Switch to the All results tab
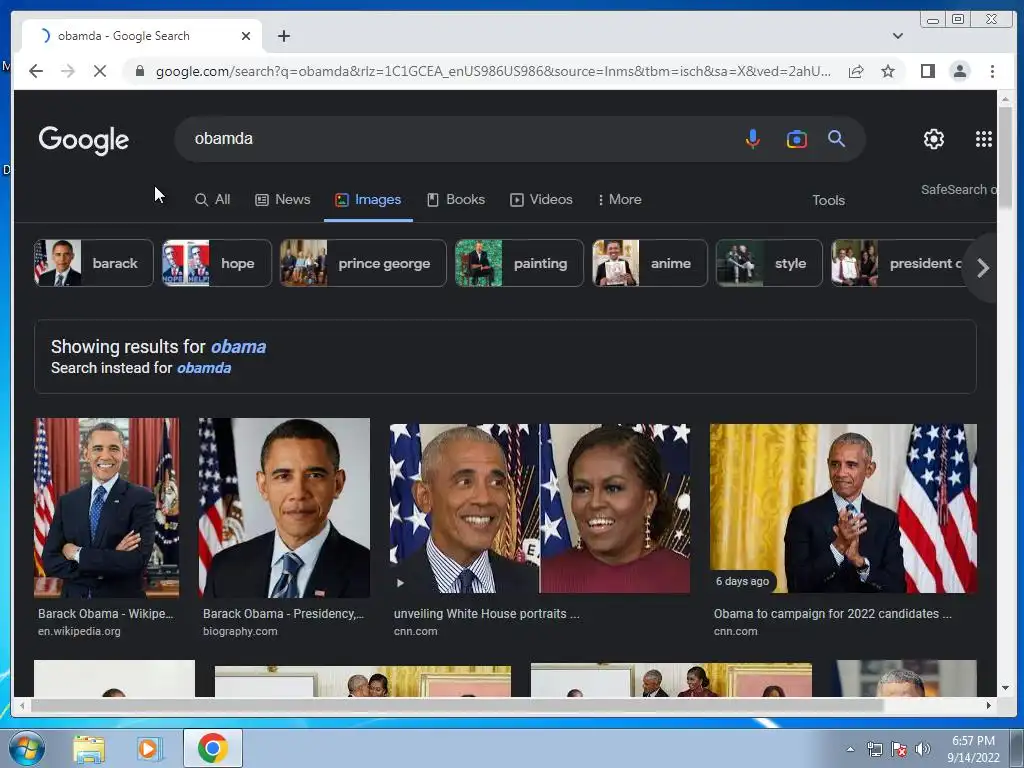Image resolution: width=1024 pixels, height=768 pixels. coord(213,199)
